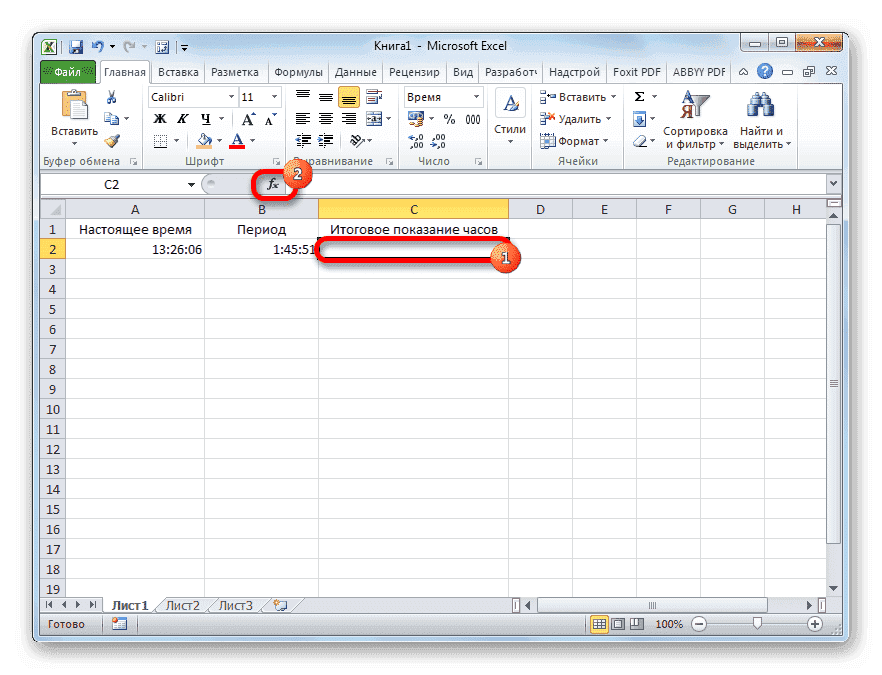
Task: Toggle italic formatting (К)
Action: [182, 119]
